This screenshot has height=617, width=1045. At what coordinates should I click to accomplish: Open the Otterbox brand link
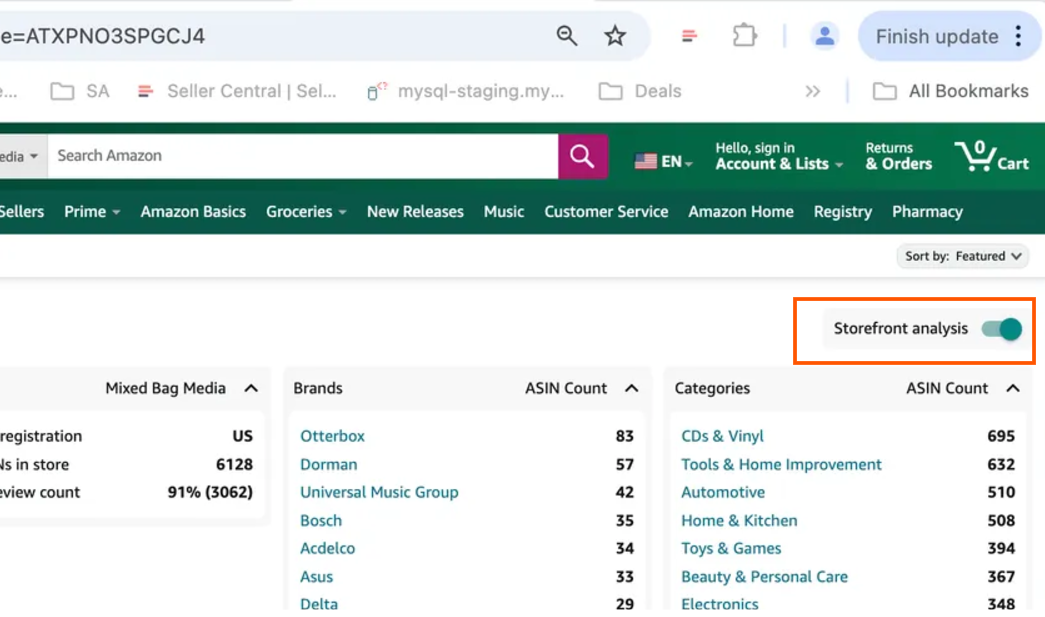tap(332, 436)
